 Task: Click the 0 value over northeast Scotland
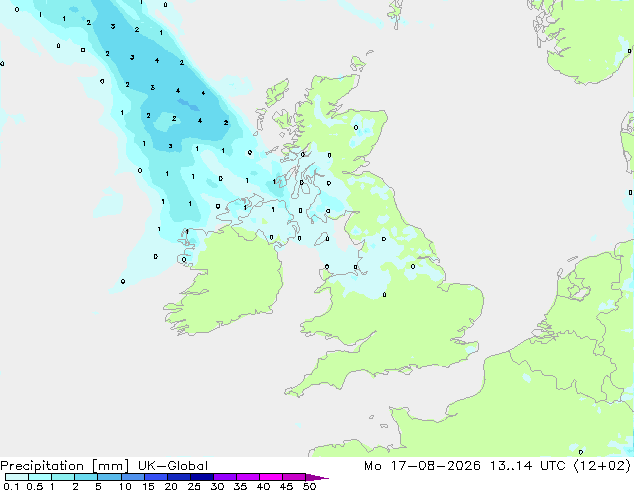tap(356, 127)
